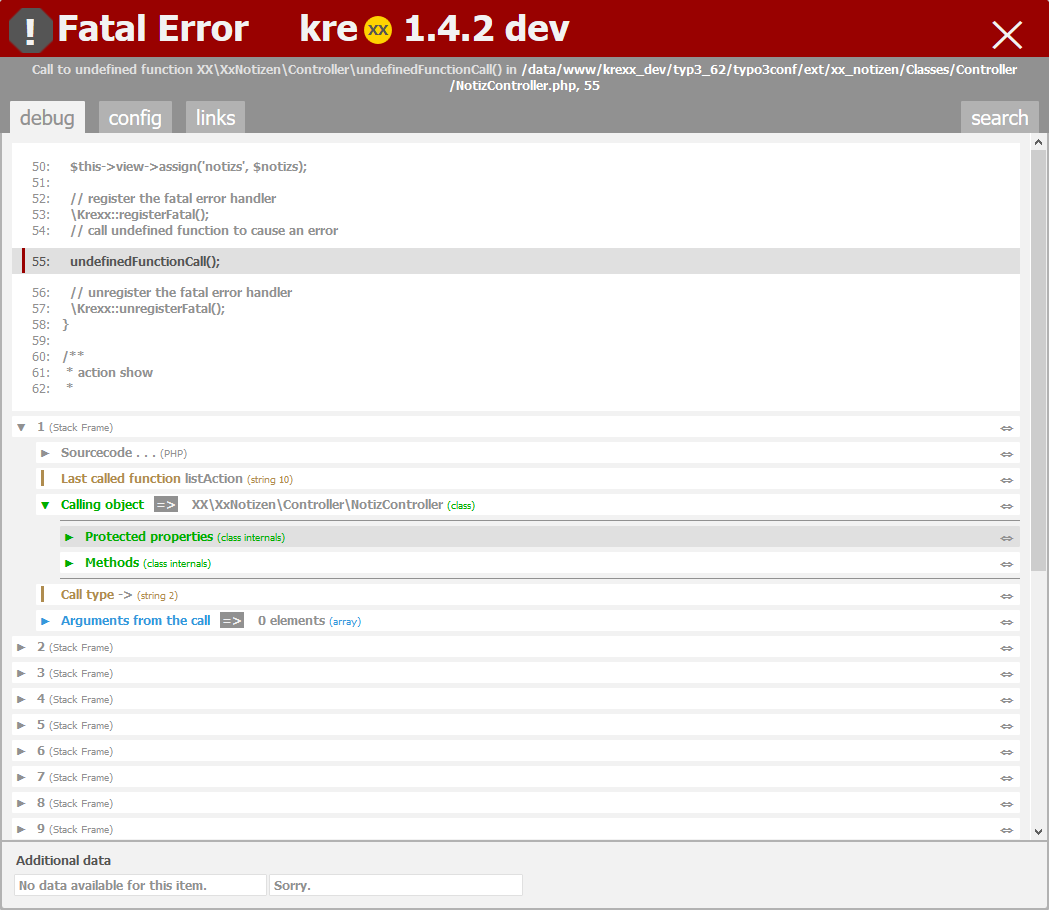Screen dimensions: 1049x910
Task: Close the Fatal Error overlay with X
Action: (x=1006, y=35)
